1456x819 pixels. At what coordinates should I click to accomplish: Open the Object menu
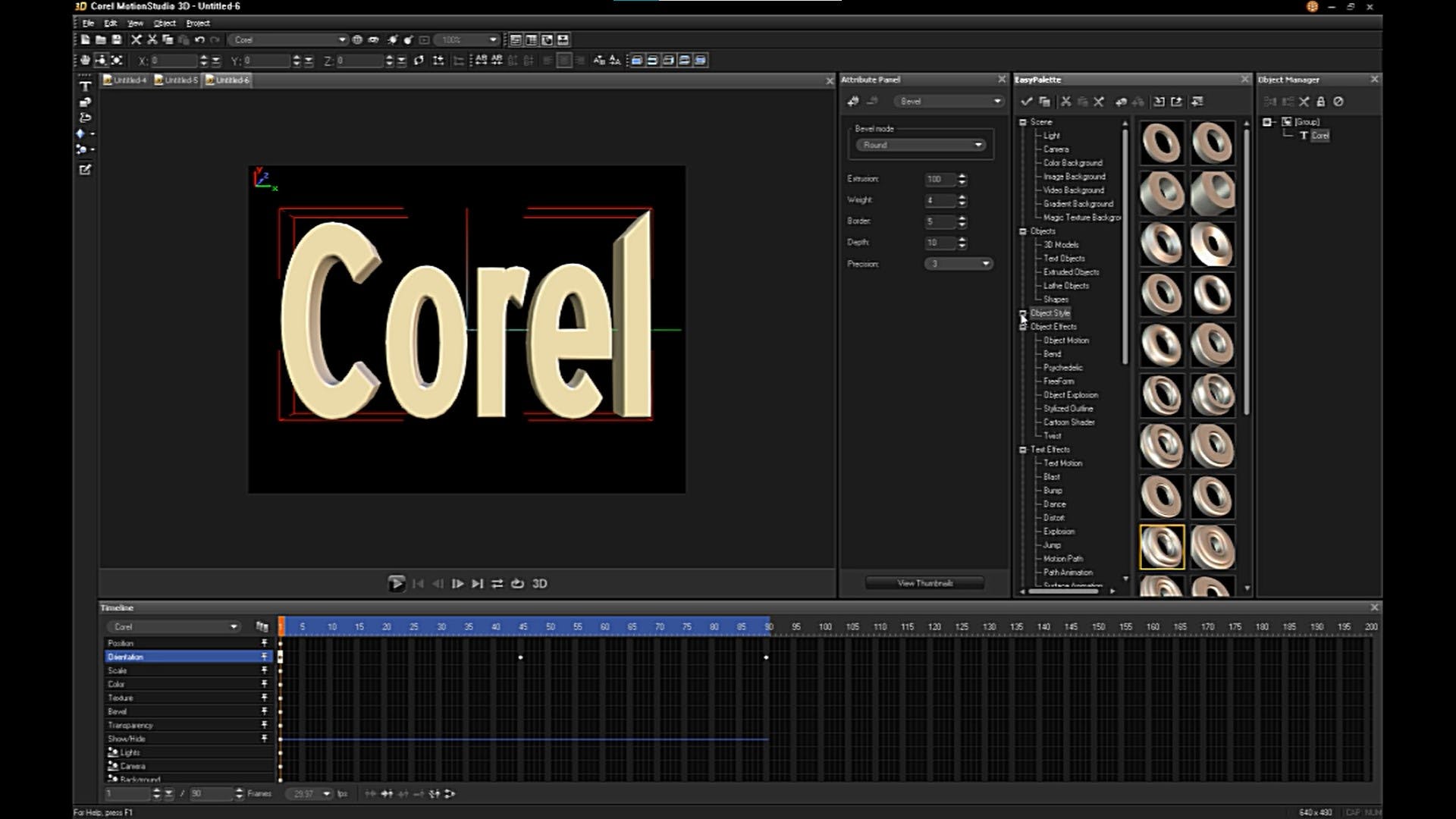(164, 23)
